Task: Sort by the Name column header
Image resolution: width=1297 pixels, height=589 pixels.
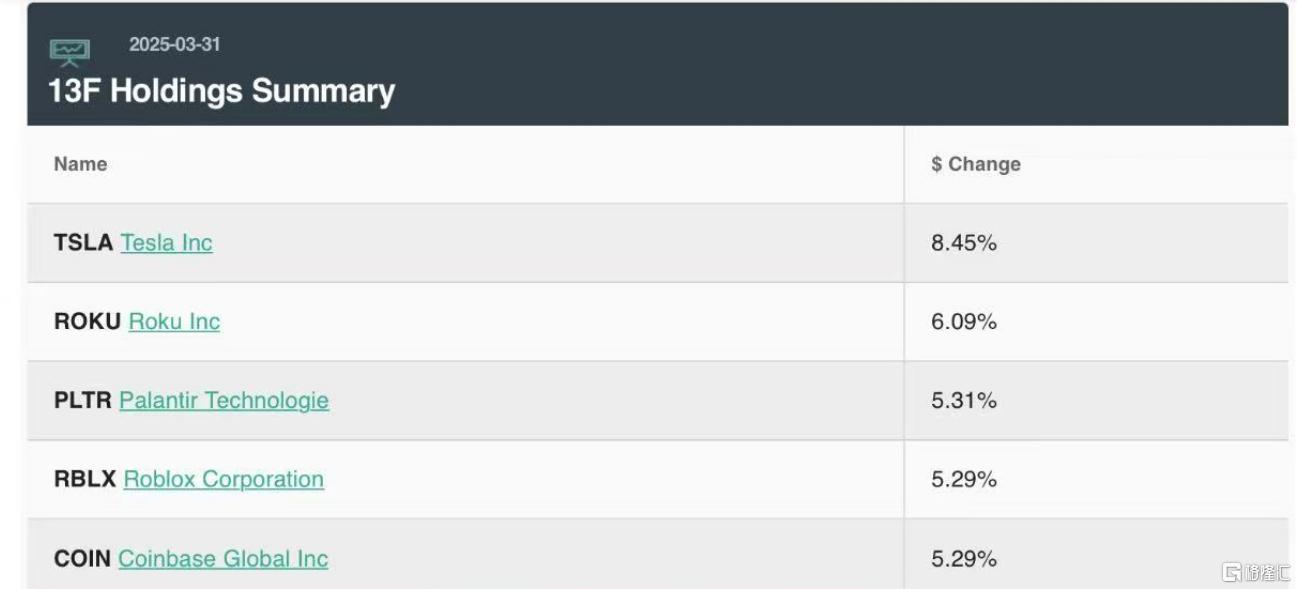Action: tap(81, 164)
